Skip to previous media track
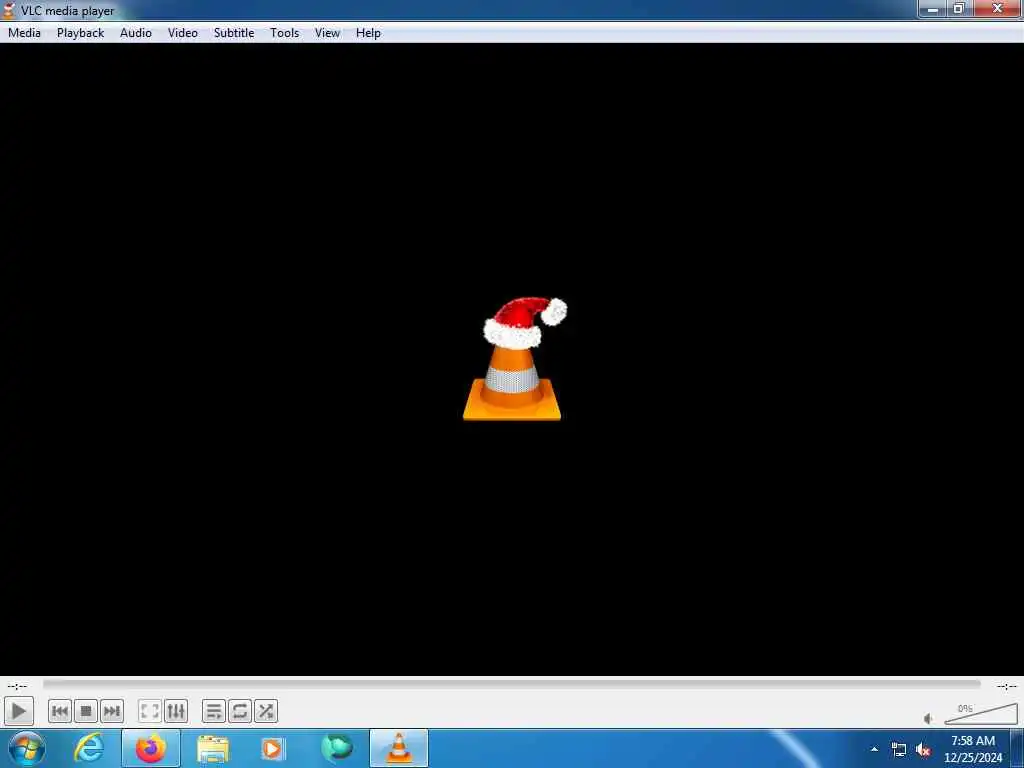This screenshot has height=768, width=1024. (x=59, y=711)
